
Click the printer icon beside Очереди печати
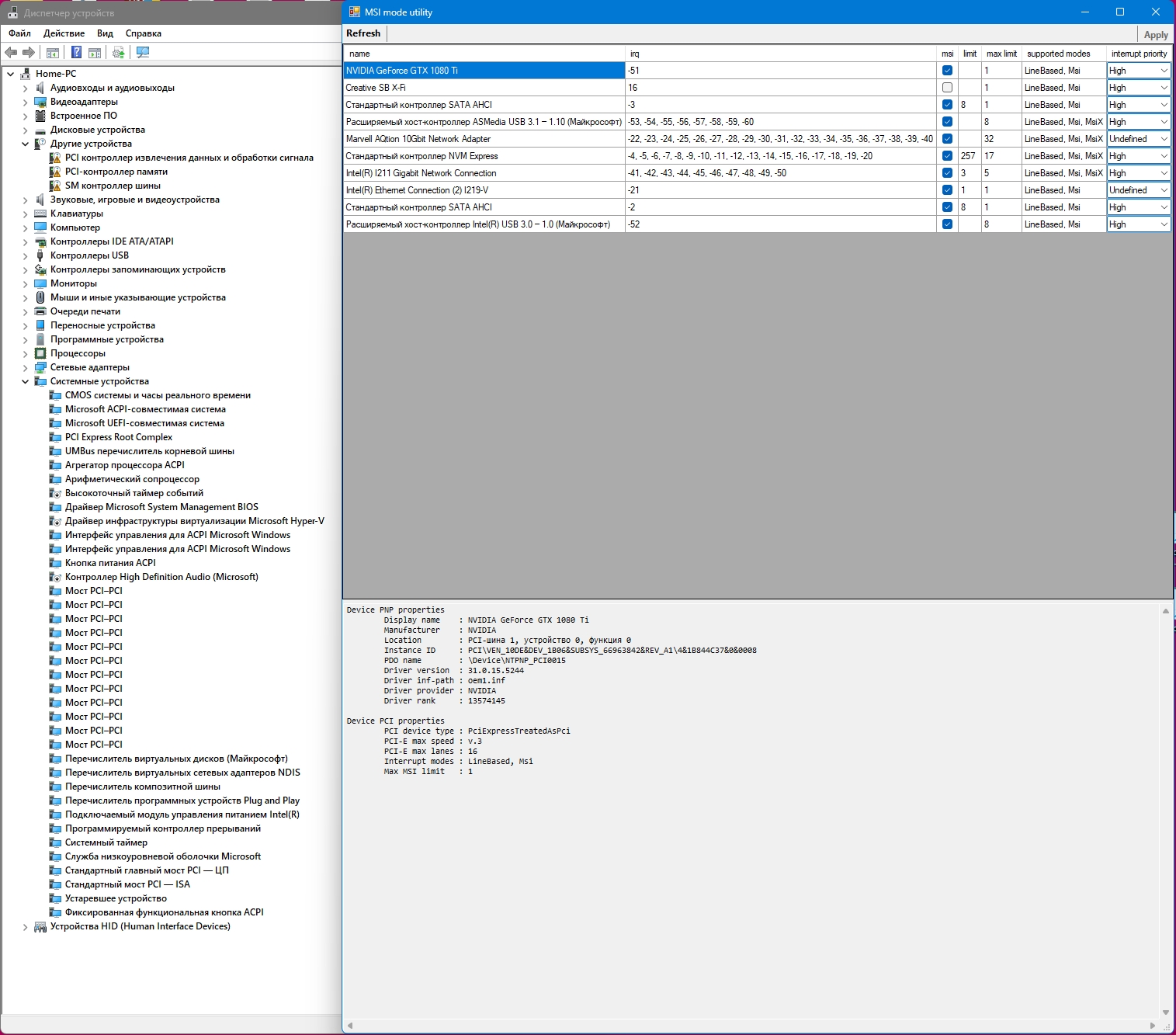pos(40,311)
